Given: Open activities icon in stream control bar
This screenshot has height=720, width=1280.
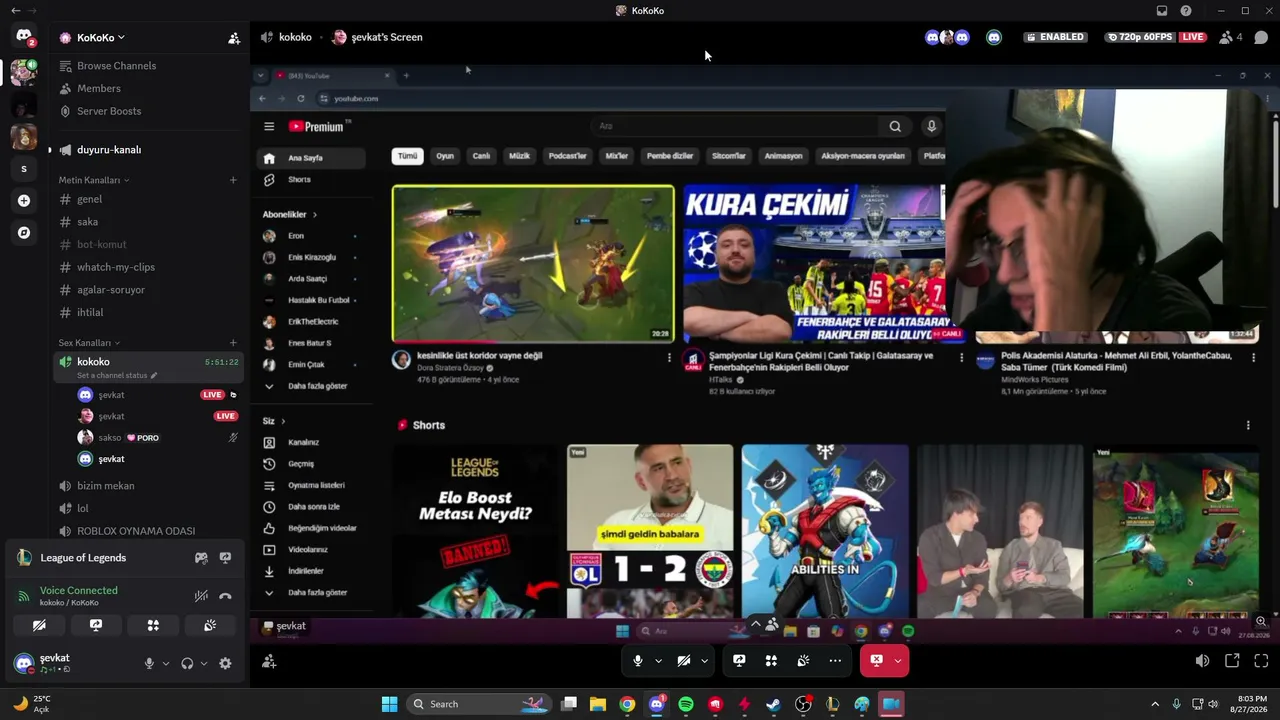Looking at the screenshot, I should (771, 661).
